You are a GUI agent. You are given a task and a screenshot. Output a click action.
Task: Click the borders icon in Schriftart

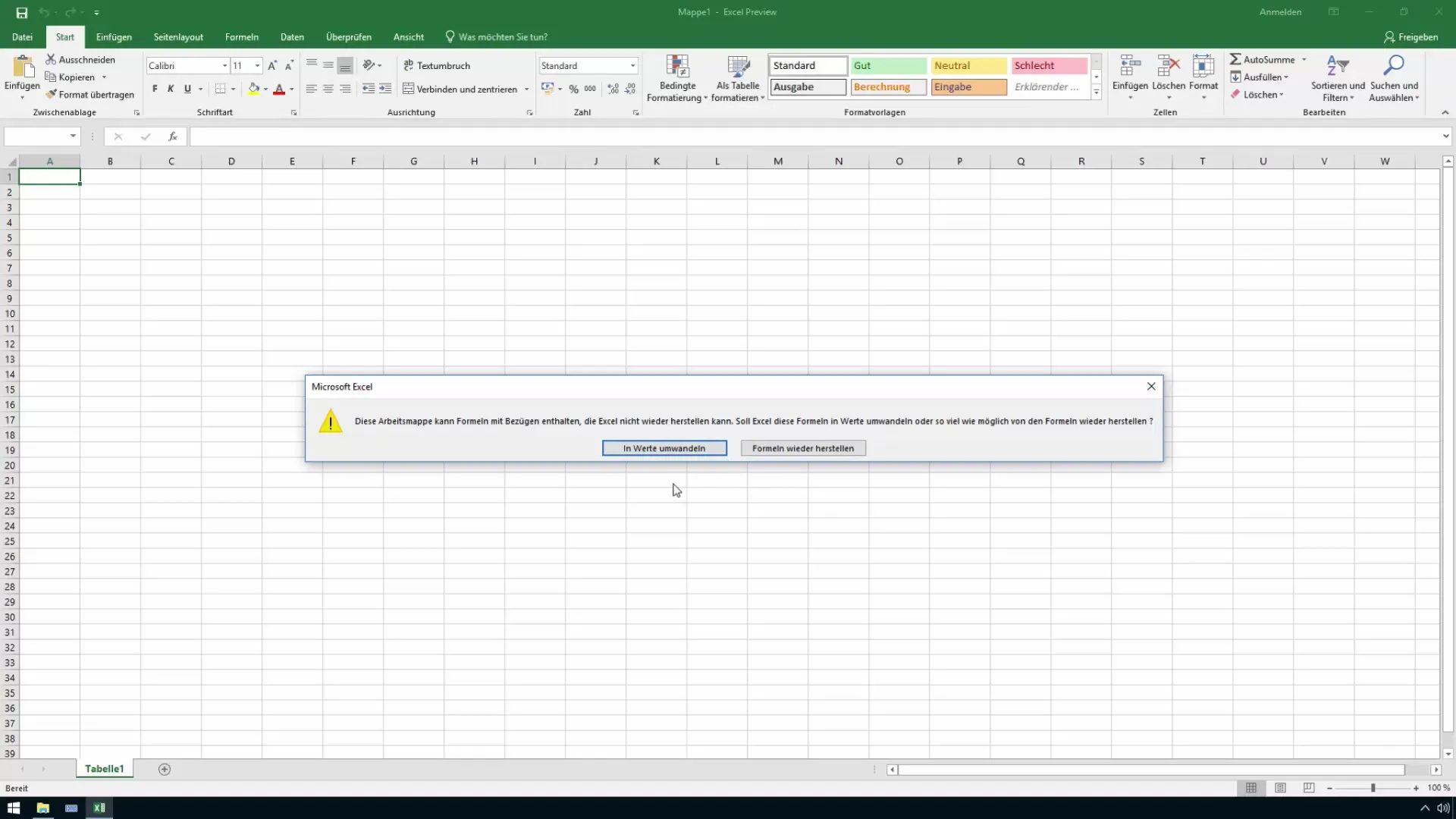pos(220,89)
